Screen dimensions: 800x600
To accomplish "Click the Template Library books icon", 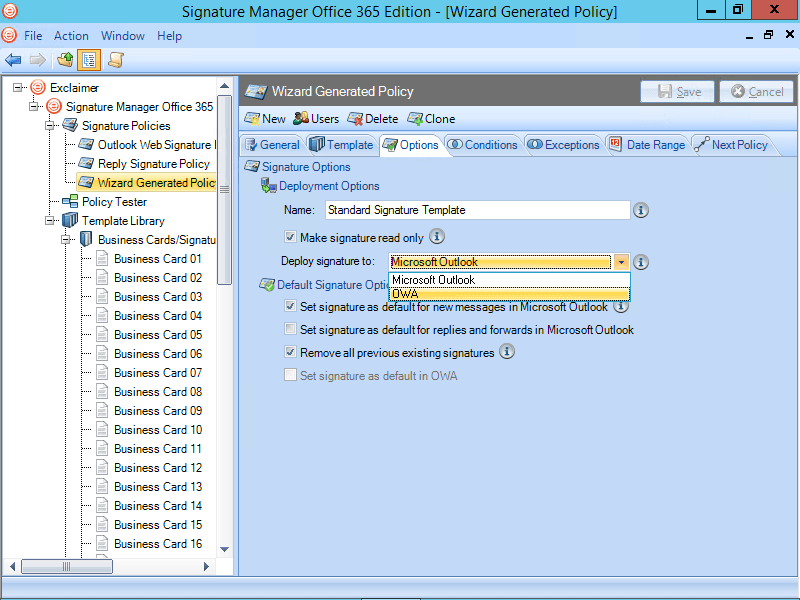I will pyautogui.click(x=70, y=221).
